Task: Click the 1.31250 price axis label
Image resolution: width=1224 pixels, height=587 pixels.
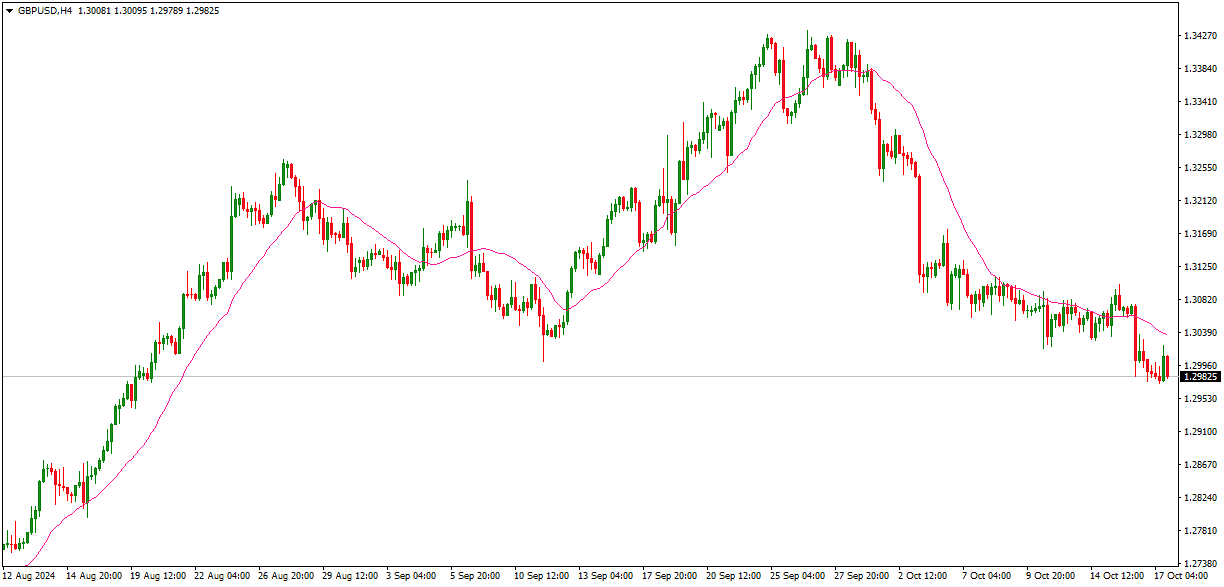Action: coord(1199,267)
